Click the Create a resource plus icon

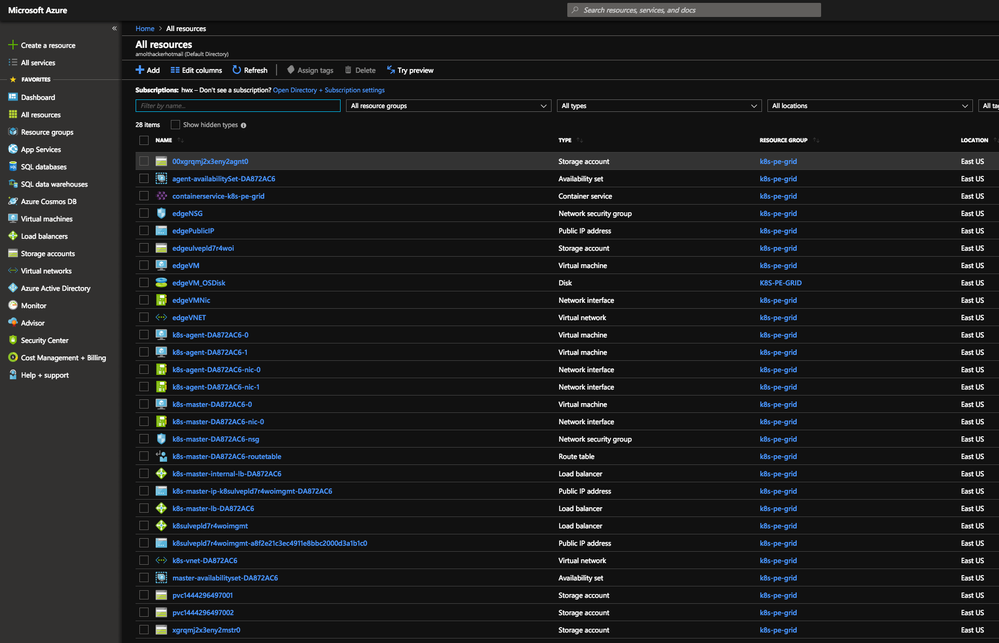tap(13, 46)
